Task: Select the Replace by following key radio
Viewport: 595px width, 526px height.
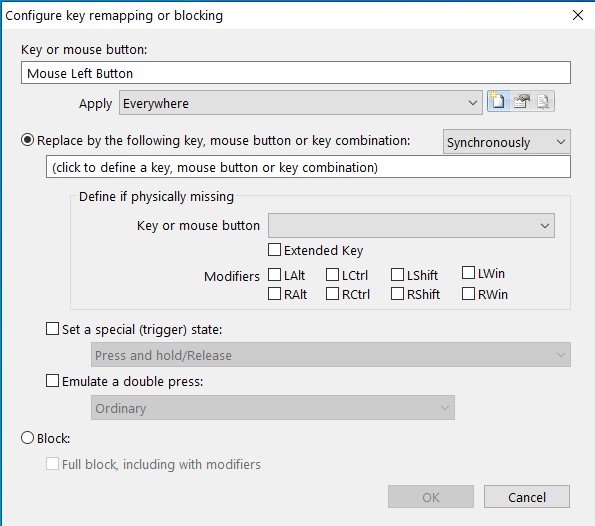Action: (27, 140)
